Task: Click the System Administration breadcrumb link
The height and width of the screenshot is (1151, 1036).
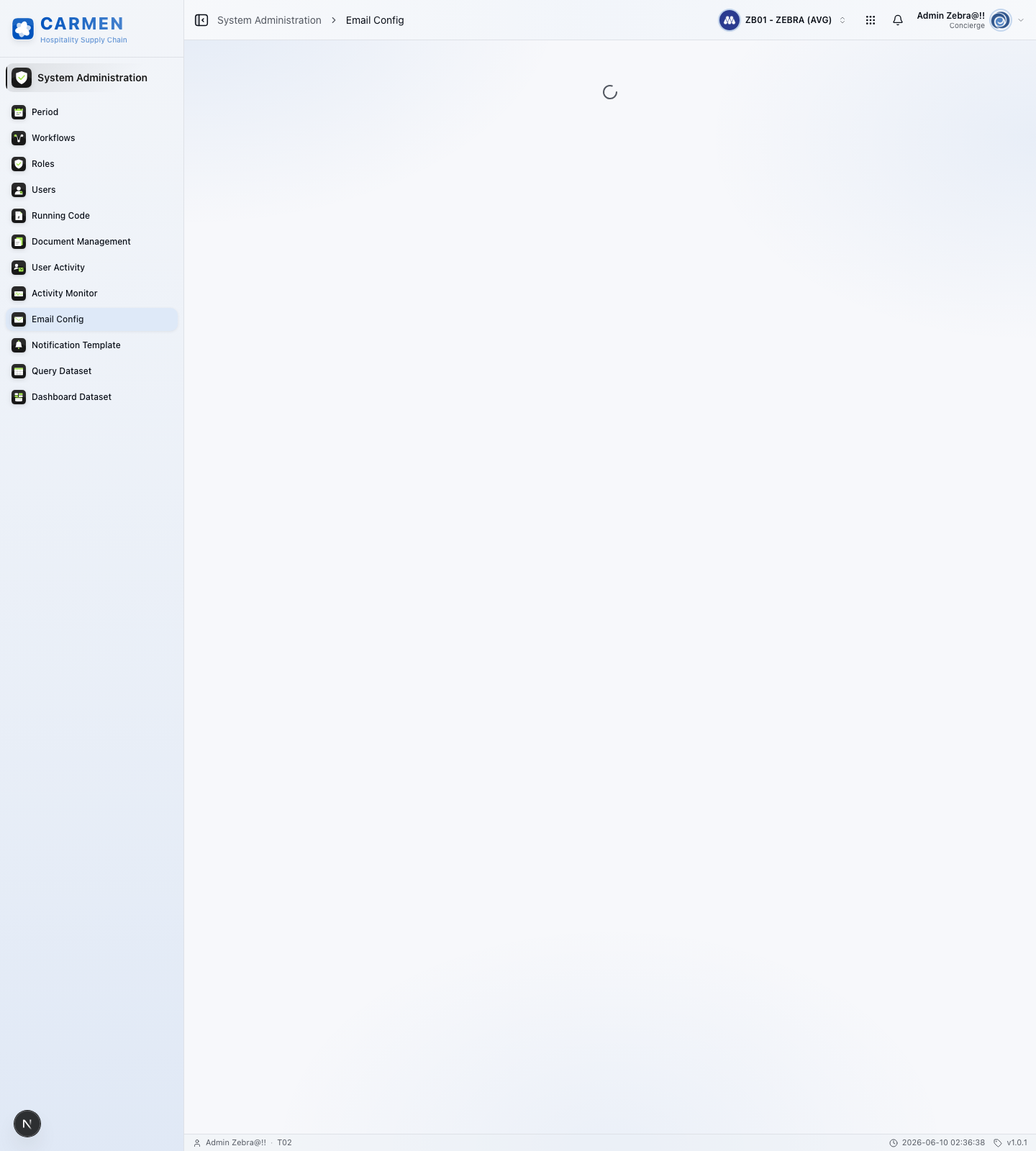Action: (x=269, y=20)
